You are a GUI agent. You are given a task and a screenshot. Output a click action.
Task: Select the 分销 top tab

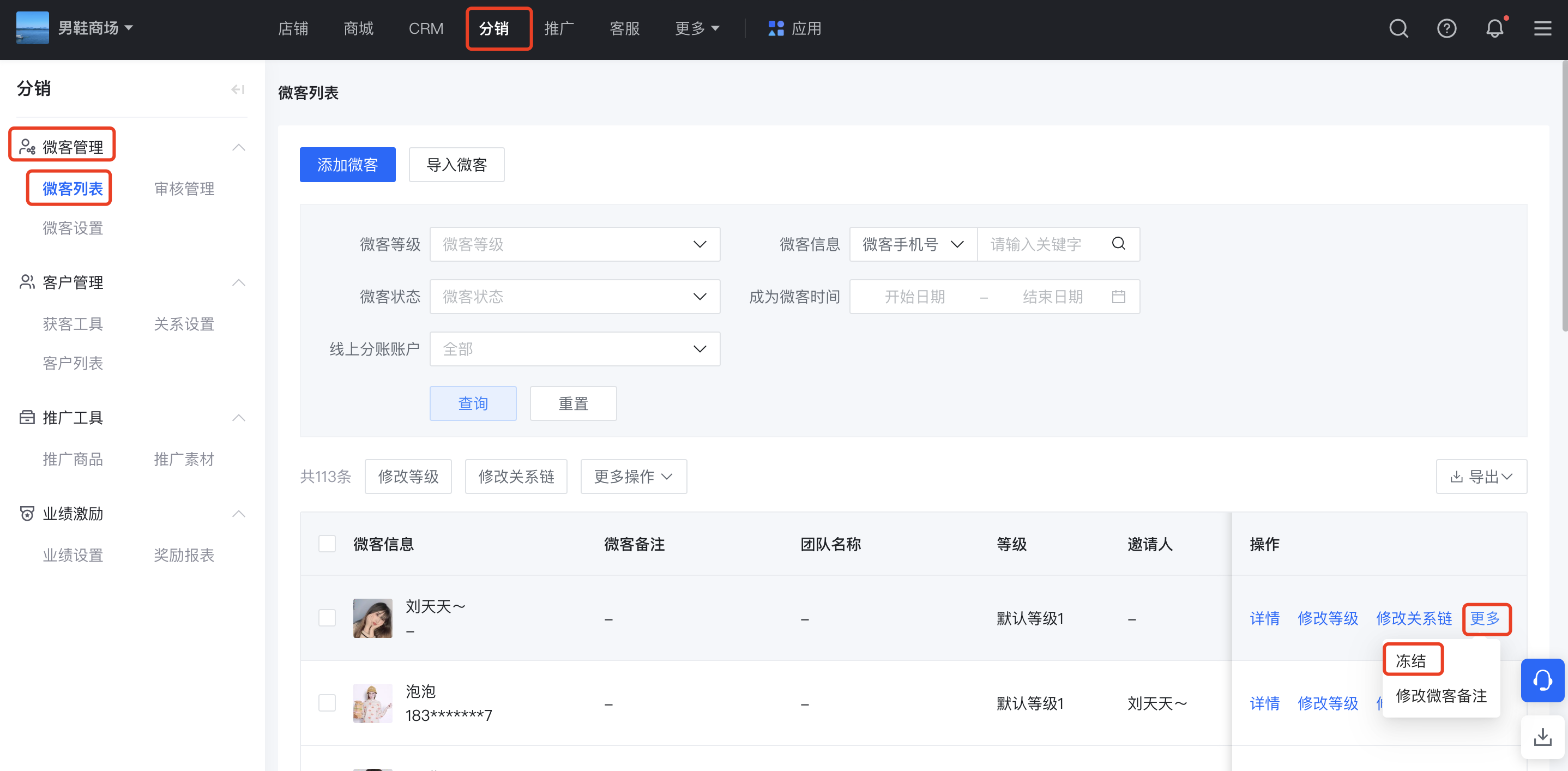(x=493, y=28)
